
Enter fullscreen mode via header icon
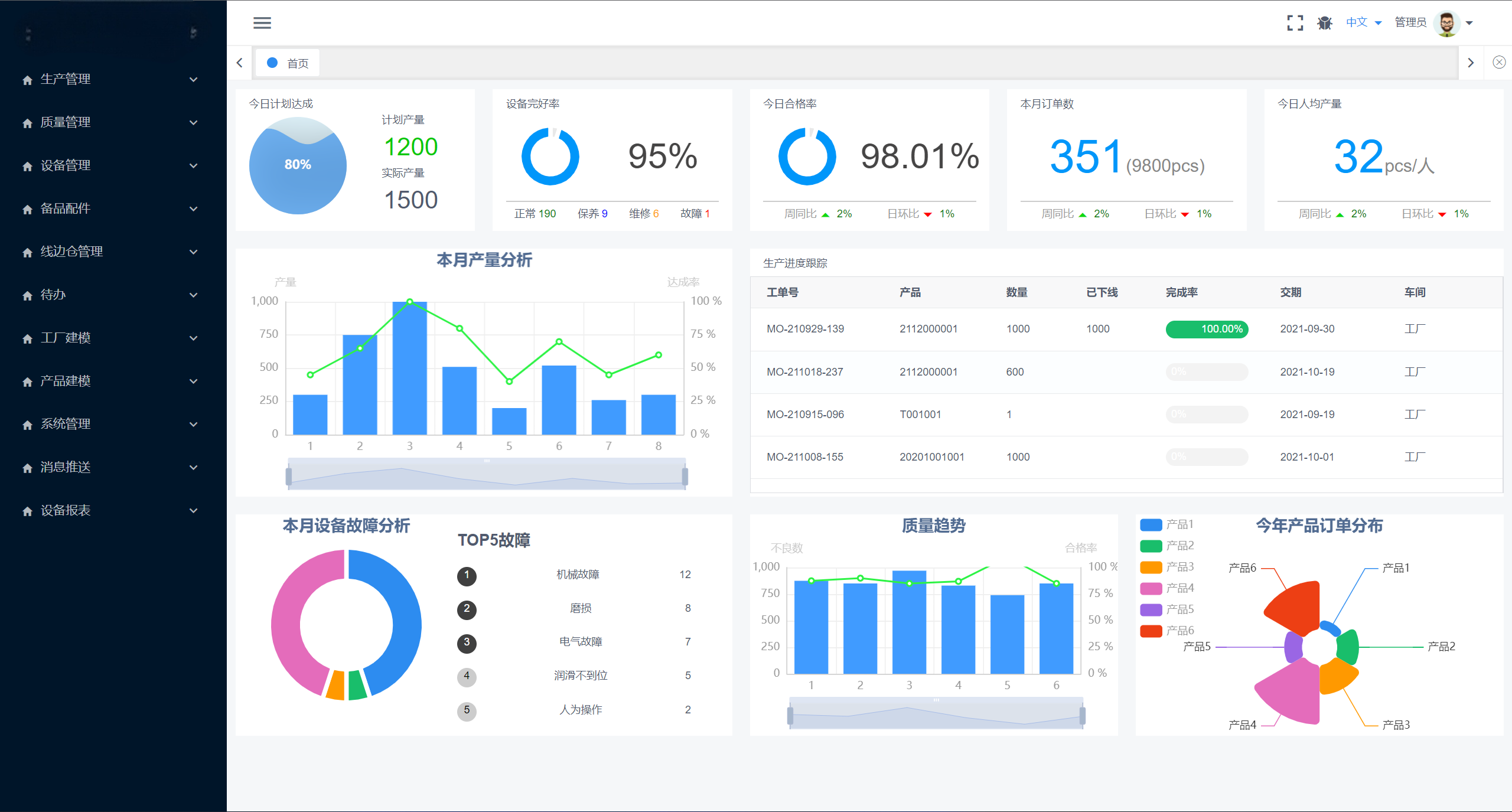1295,23
